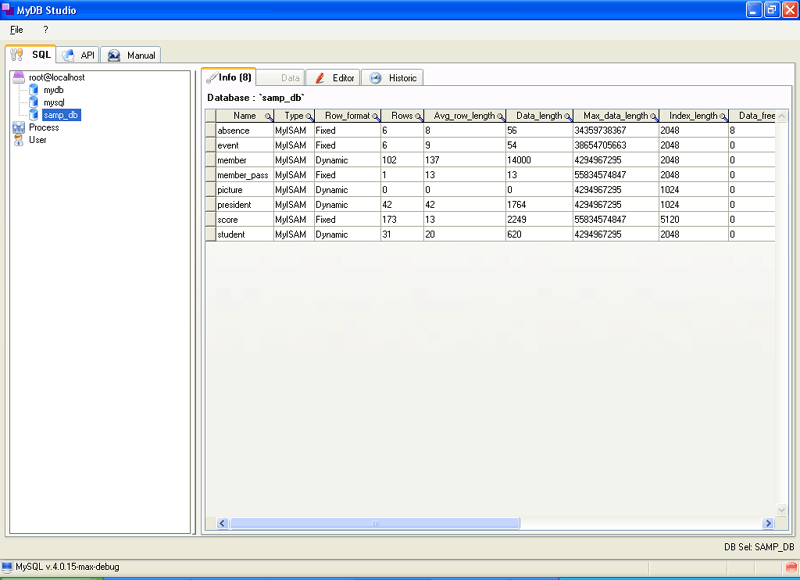Click the filter icon on Name column

tap(268, 117)
